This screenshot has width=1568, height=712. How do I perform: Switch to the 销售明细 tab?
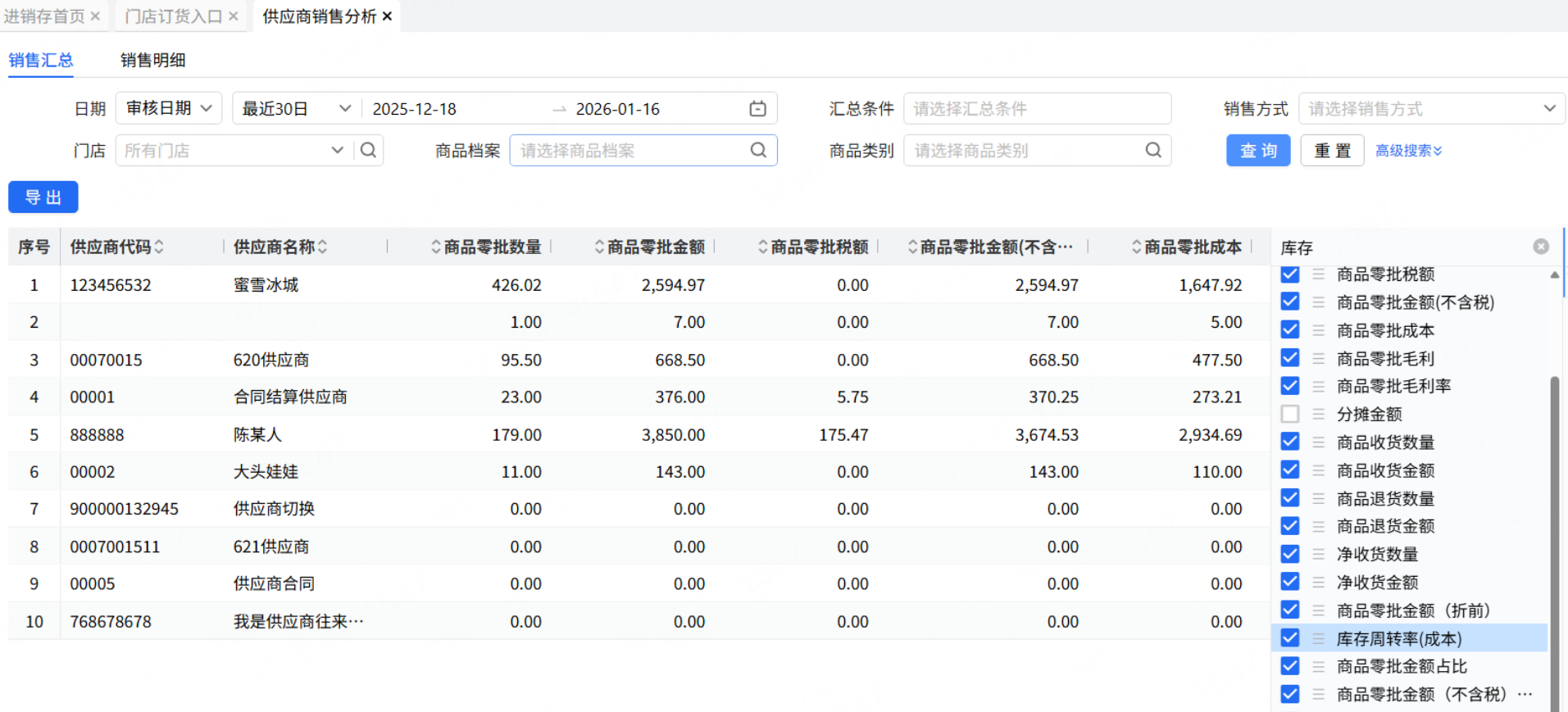[x=152, y=60]
